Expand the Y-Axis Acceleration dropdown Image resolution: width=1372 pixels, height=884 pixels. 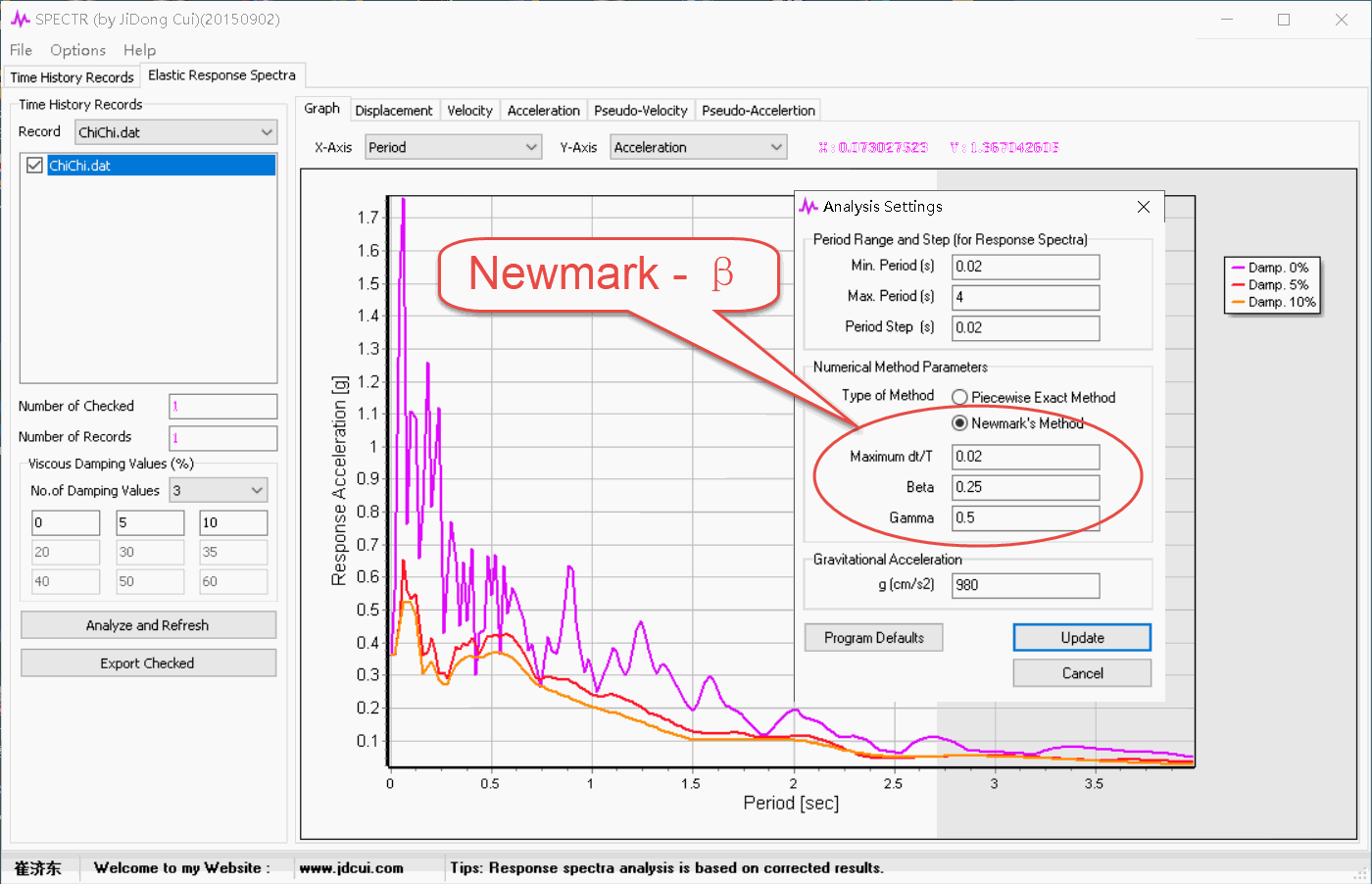(699, 147)
